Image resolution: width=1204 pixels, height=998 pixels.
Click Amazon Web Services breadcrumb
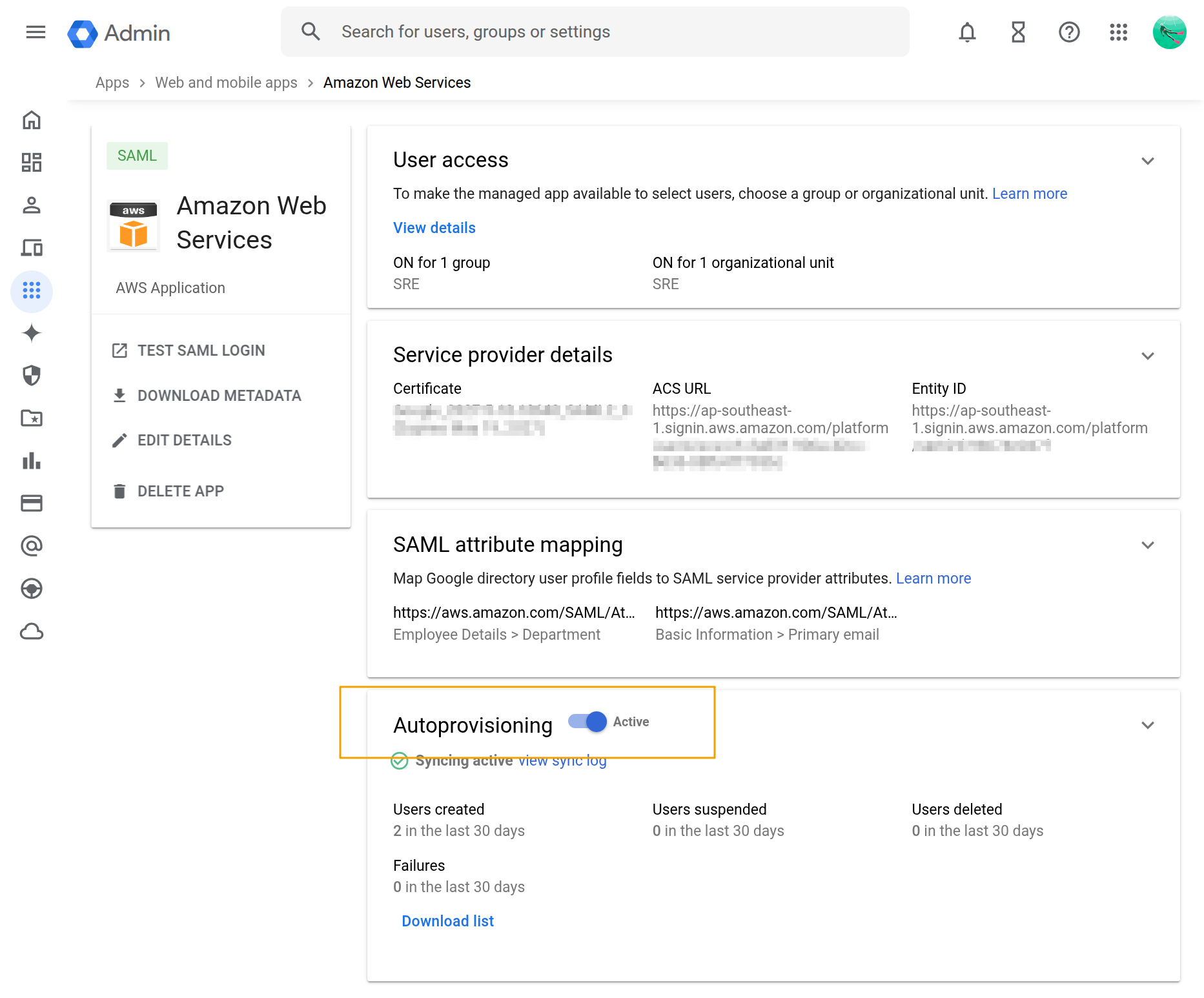(397, 83)
